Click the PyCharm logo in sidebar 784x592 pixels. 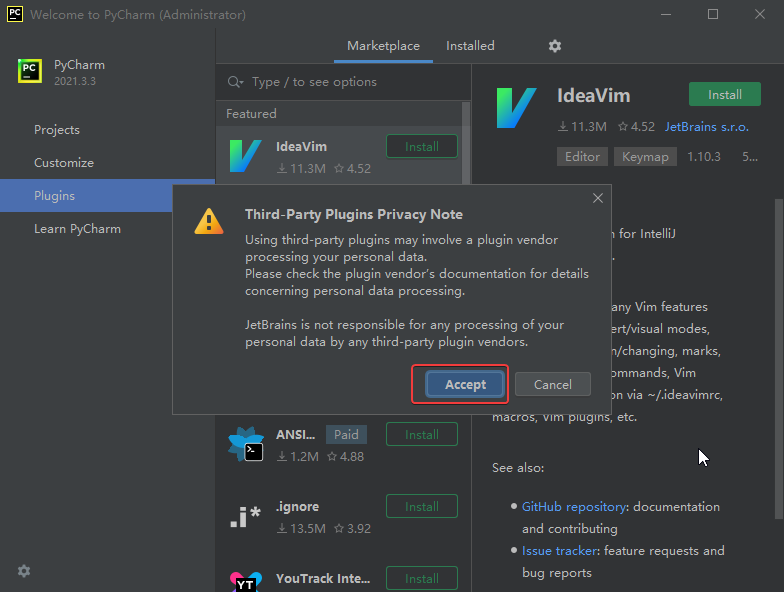click(30, 70)
